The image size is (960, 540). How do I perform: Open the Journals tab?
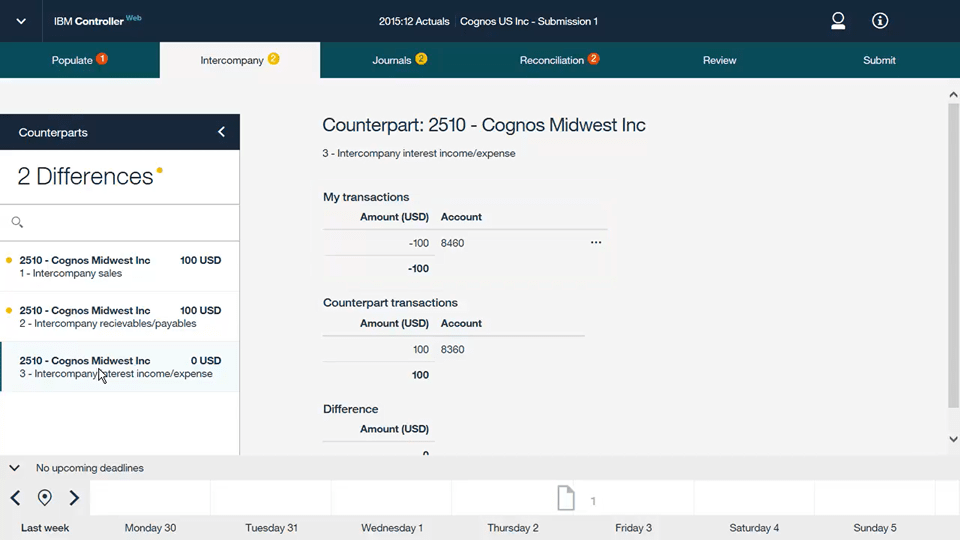pyautogui.click(x=399, y=60)
